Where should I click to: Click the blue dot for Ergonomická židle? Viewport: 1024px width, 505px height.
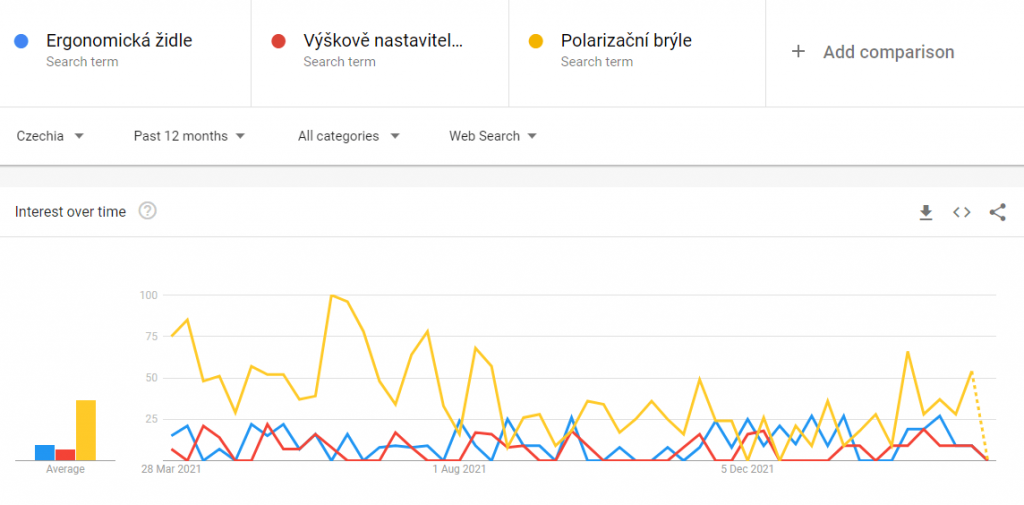(x=21, y=41)
